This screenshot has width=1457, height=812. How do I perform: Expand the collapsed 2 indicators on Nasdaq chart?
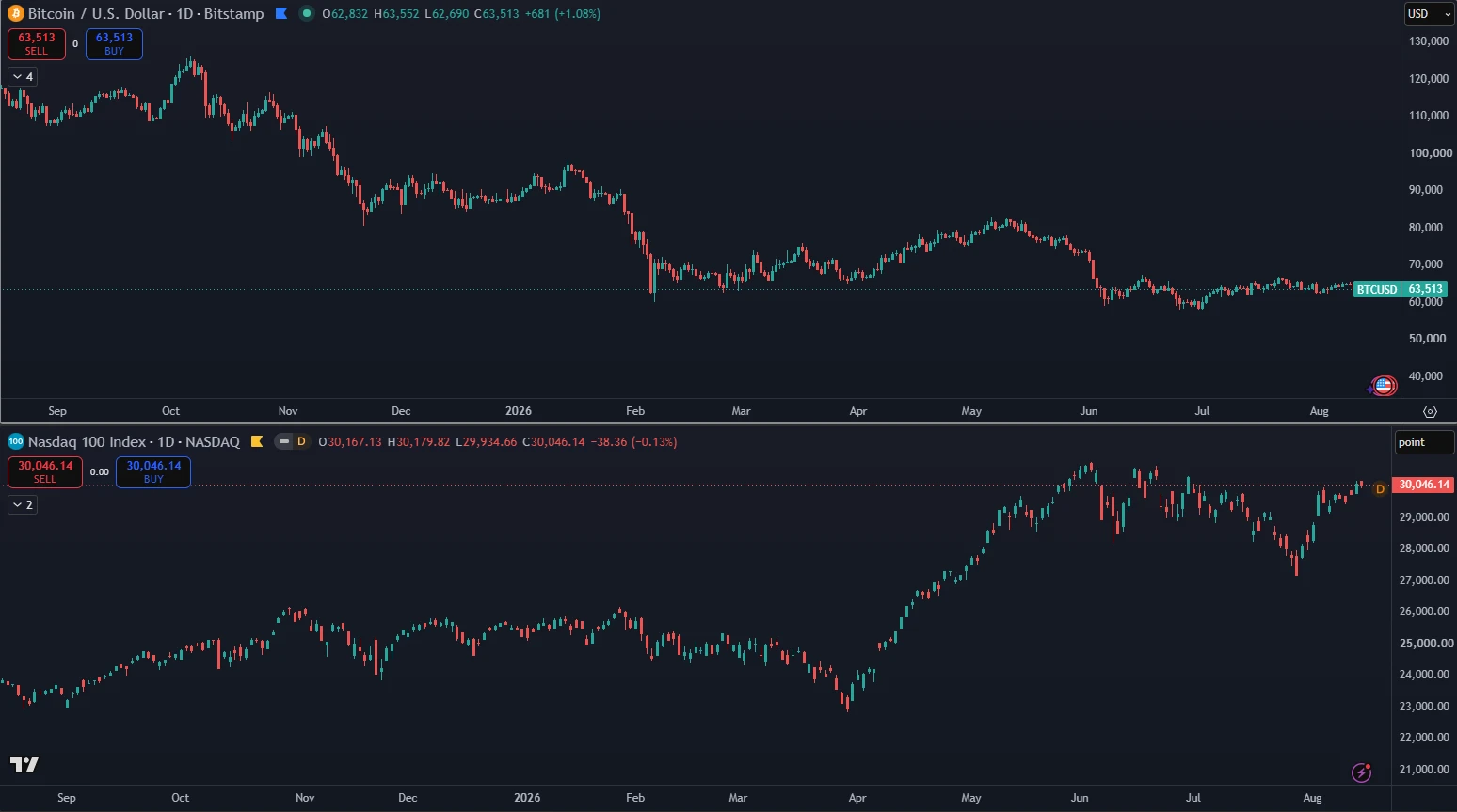[24, 505]
